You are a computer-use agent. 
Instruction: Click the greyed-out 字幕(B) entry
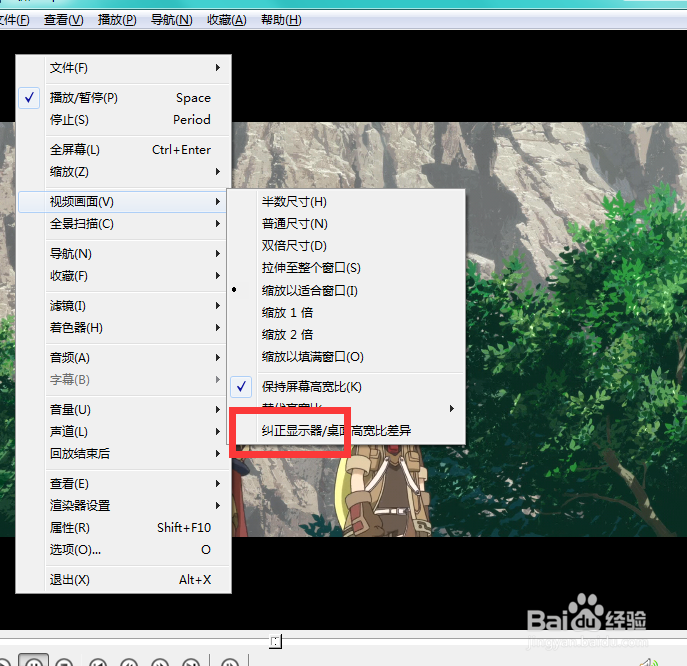[124, 380]
